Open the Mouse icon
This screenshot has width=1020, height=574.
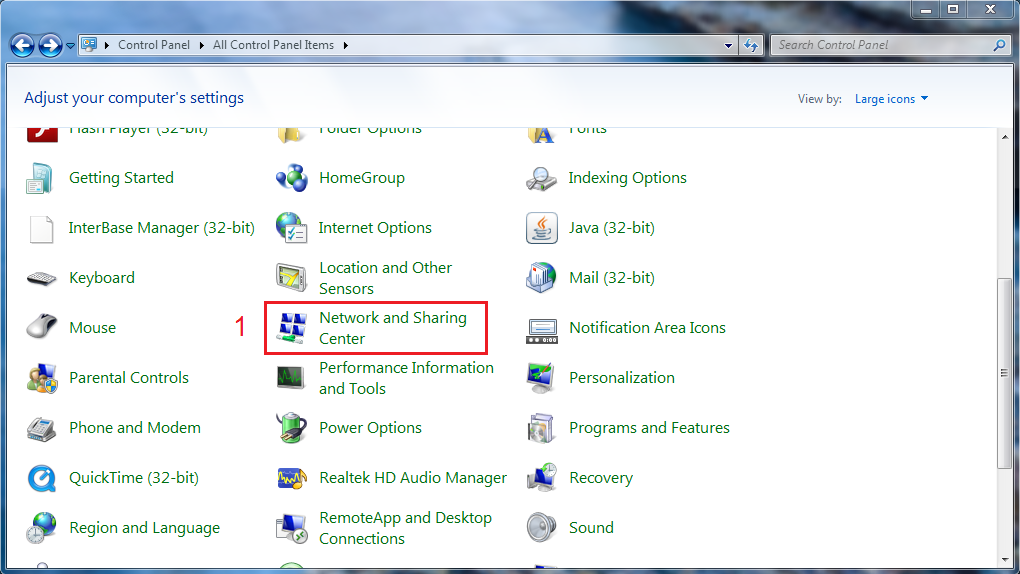click(x=41, y=328)
